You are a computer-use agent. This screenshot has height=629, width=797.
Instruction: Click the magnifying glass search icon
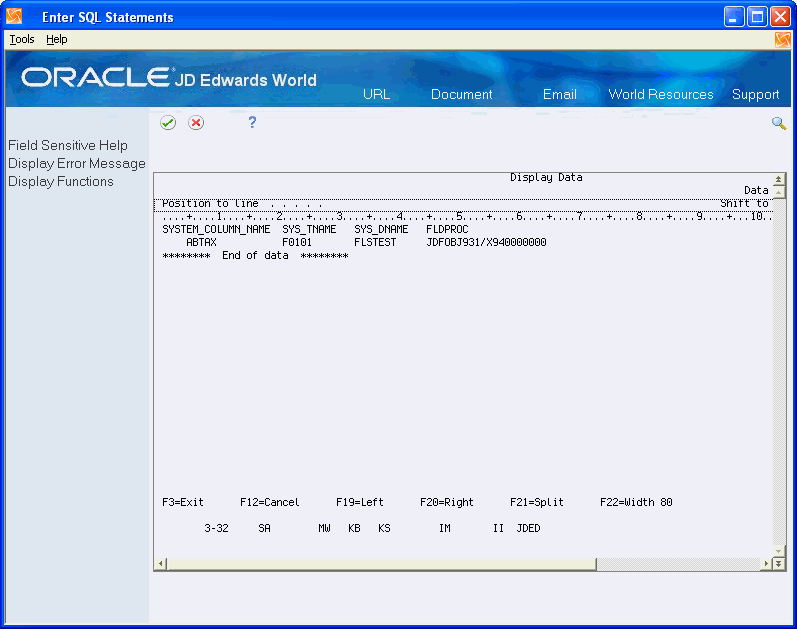[779, 123]
